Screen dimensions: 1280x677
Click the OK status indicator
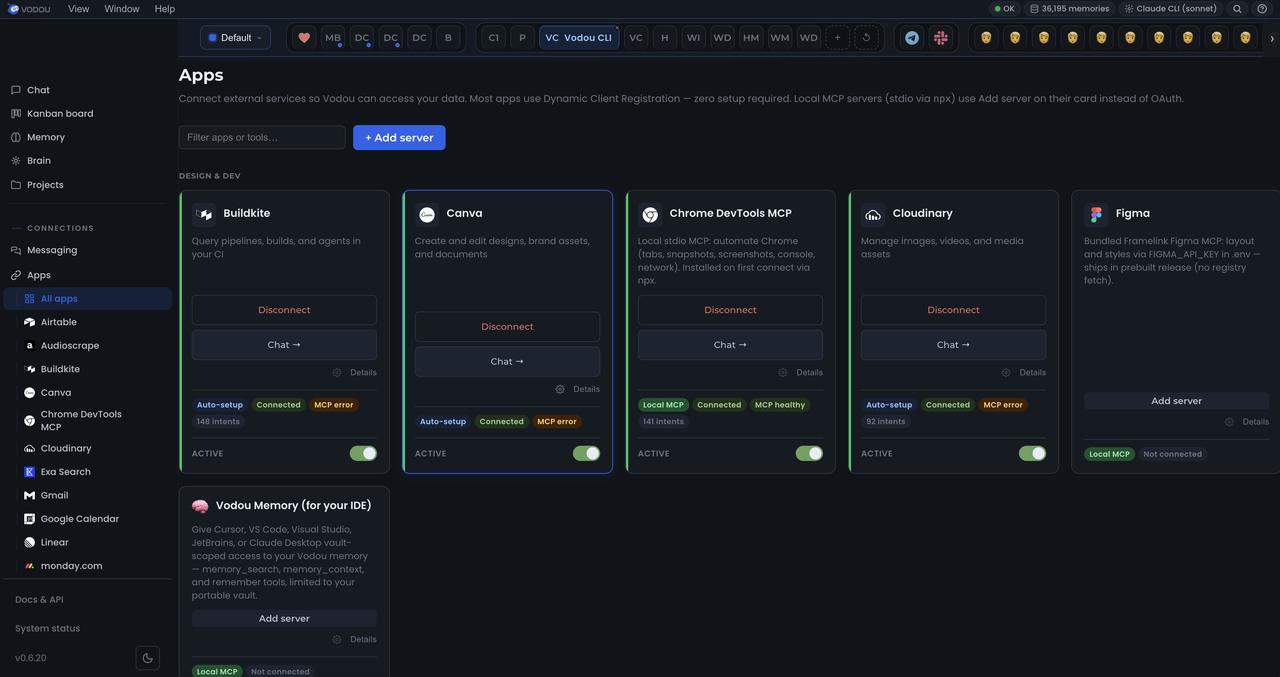click(x=1004, y=9)
